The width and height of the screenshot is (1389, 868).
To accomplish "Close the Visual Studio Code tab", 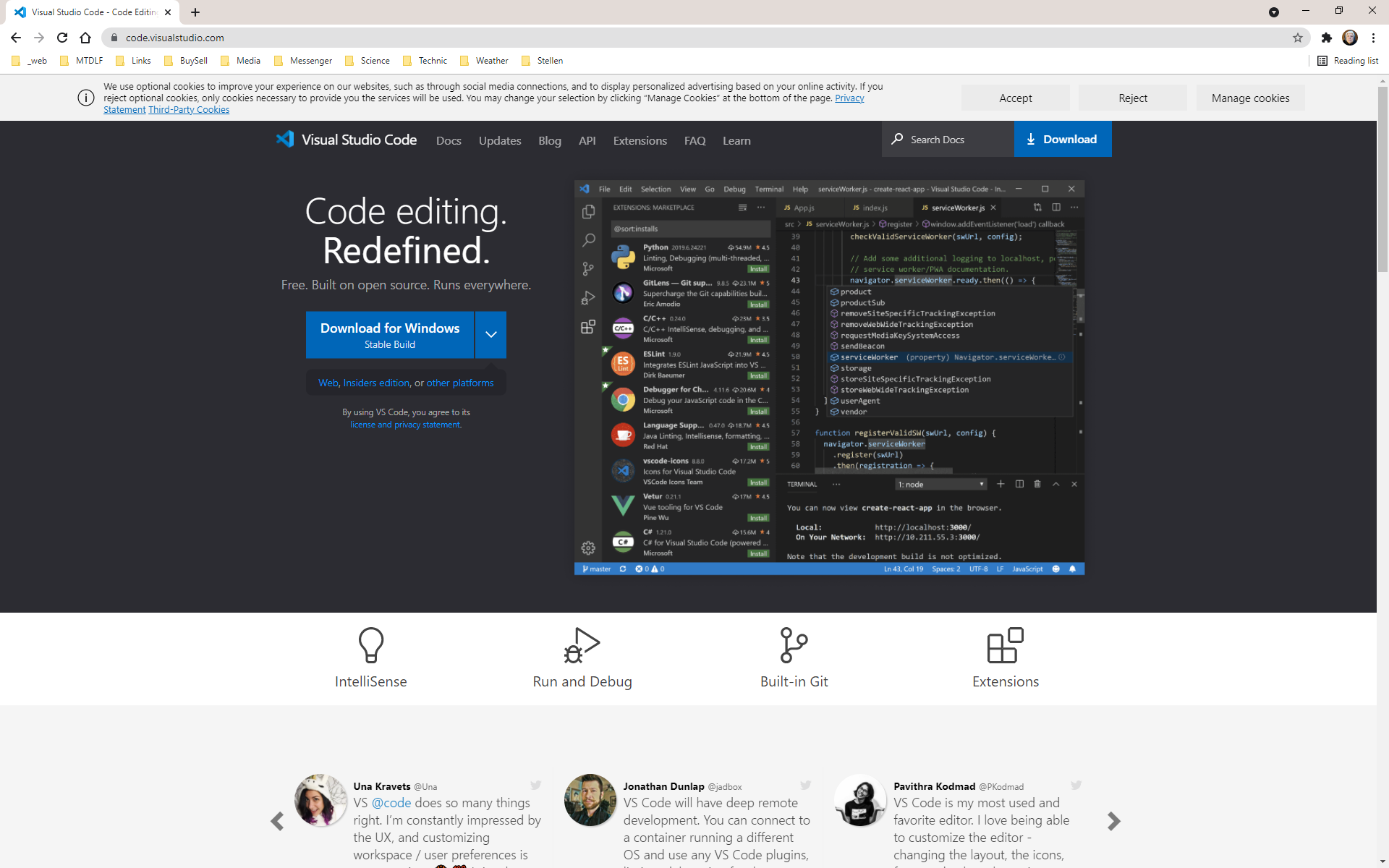I will (168, 12).
